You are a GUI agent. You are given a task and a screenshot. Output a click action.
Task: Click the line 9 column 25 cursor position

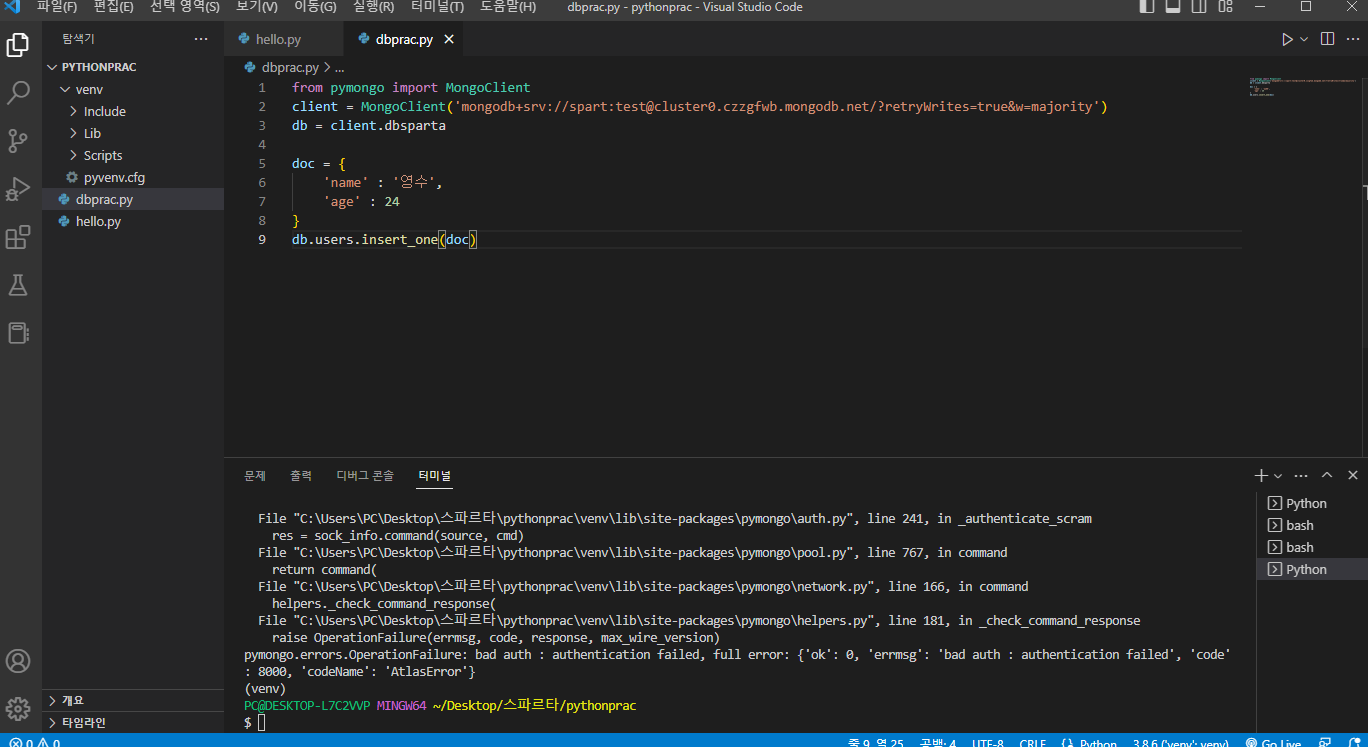click(x=876, y=743)
